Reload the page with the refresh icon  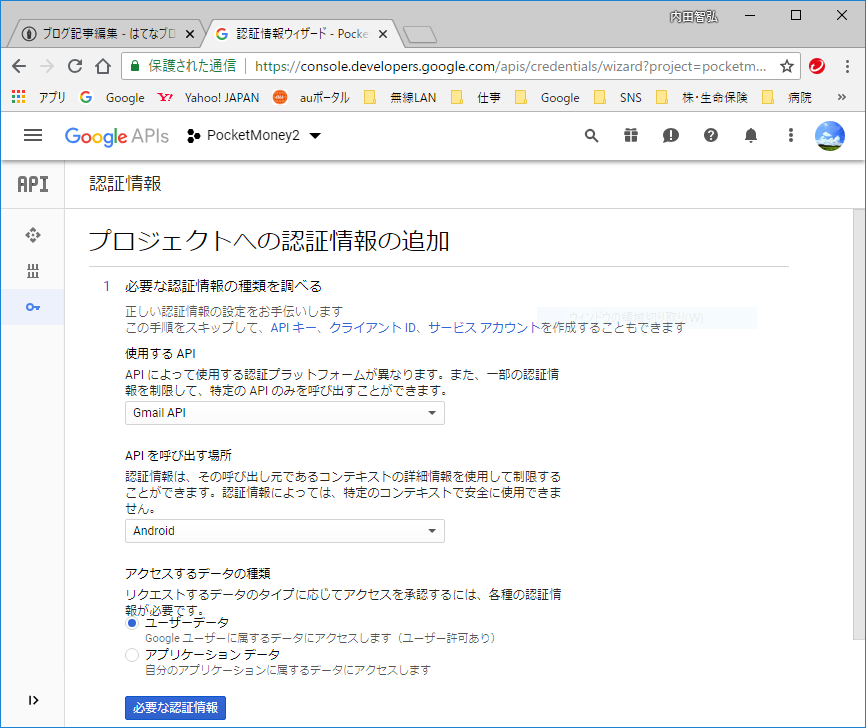(x=75, y=66)
